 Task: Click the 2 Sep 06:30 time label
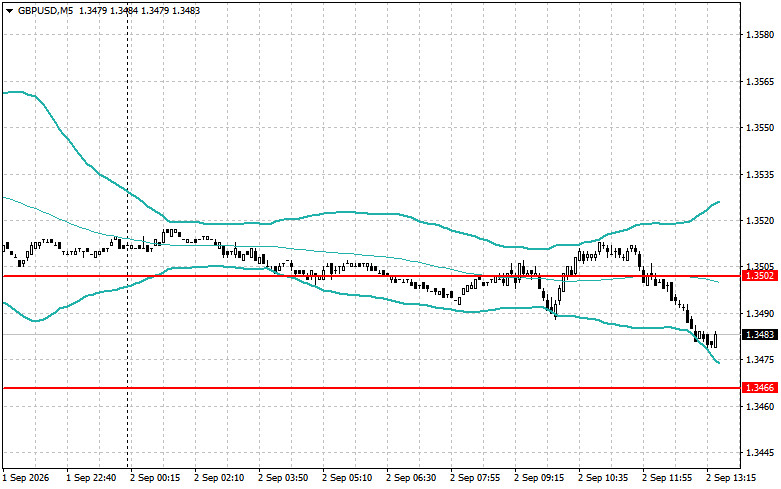pos(411,478)
